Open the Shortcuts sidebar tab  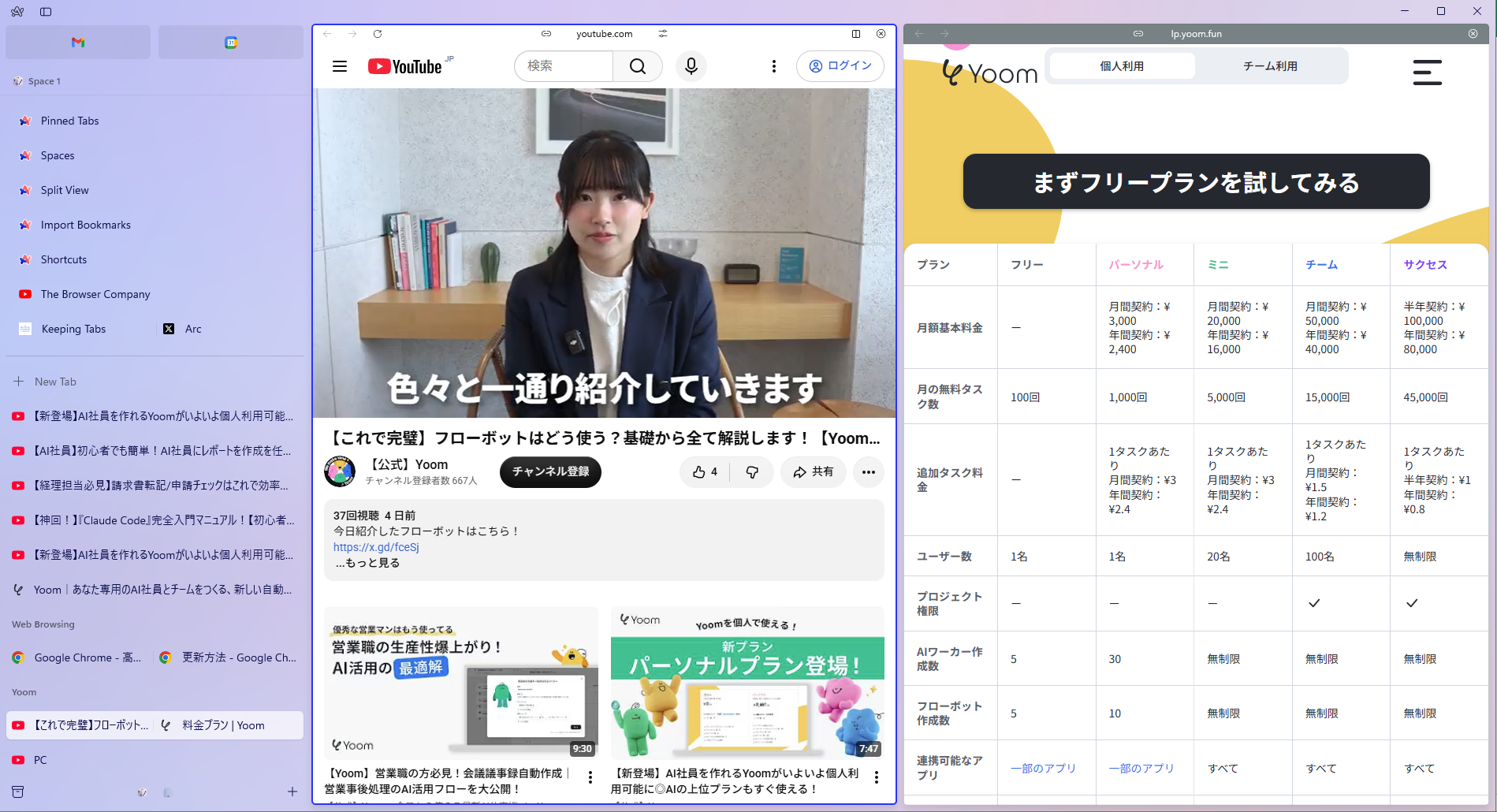tap(155, 259)
